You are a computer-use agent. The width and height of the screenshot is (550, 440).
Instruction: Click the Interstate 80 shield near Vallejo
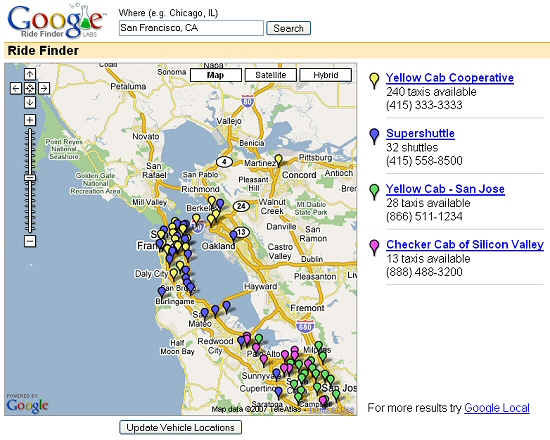point(248,101)
